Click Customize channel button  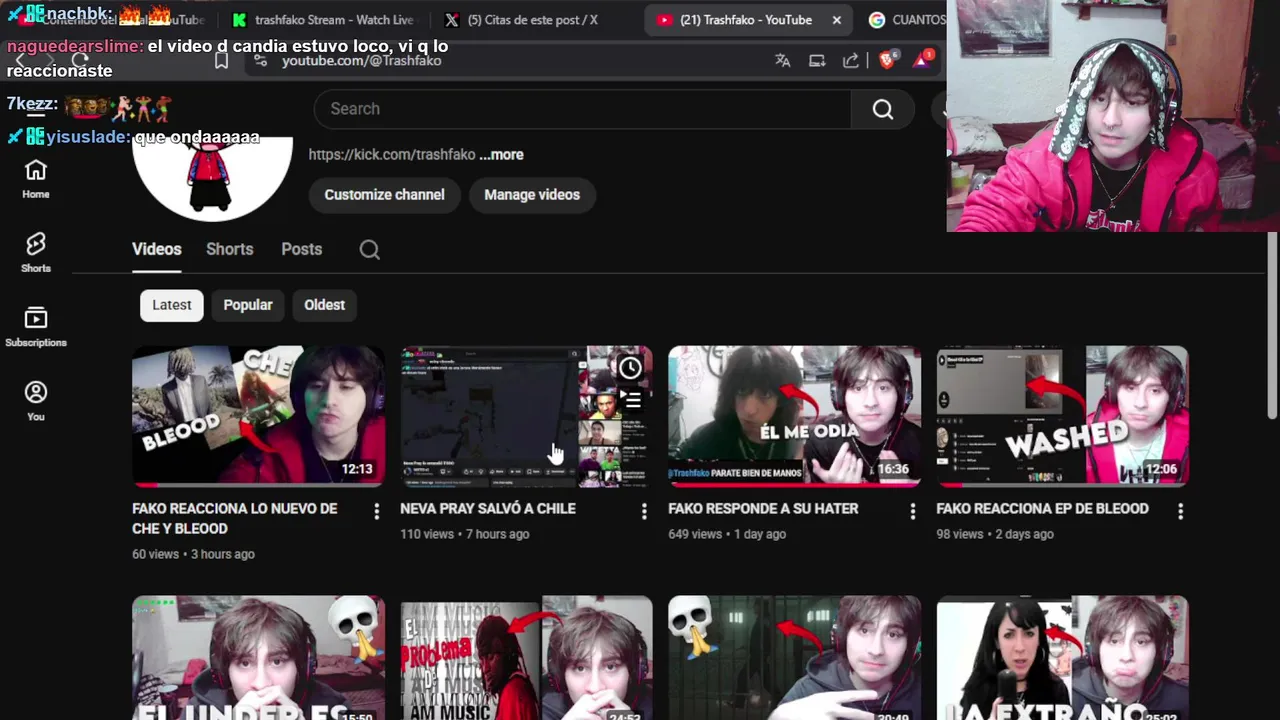pos(384,195)
